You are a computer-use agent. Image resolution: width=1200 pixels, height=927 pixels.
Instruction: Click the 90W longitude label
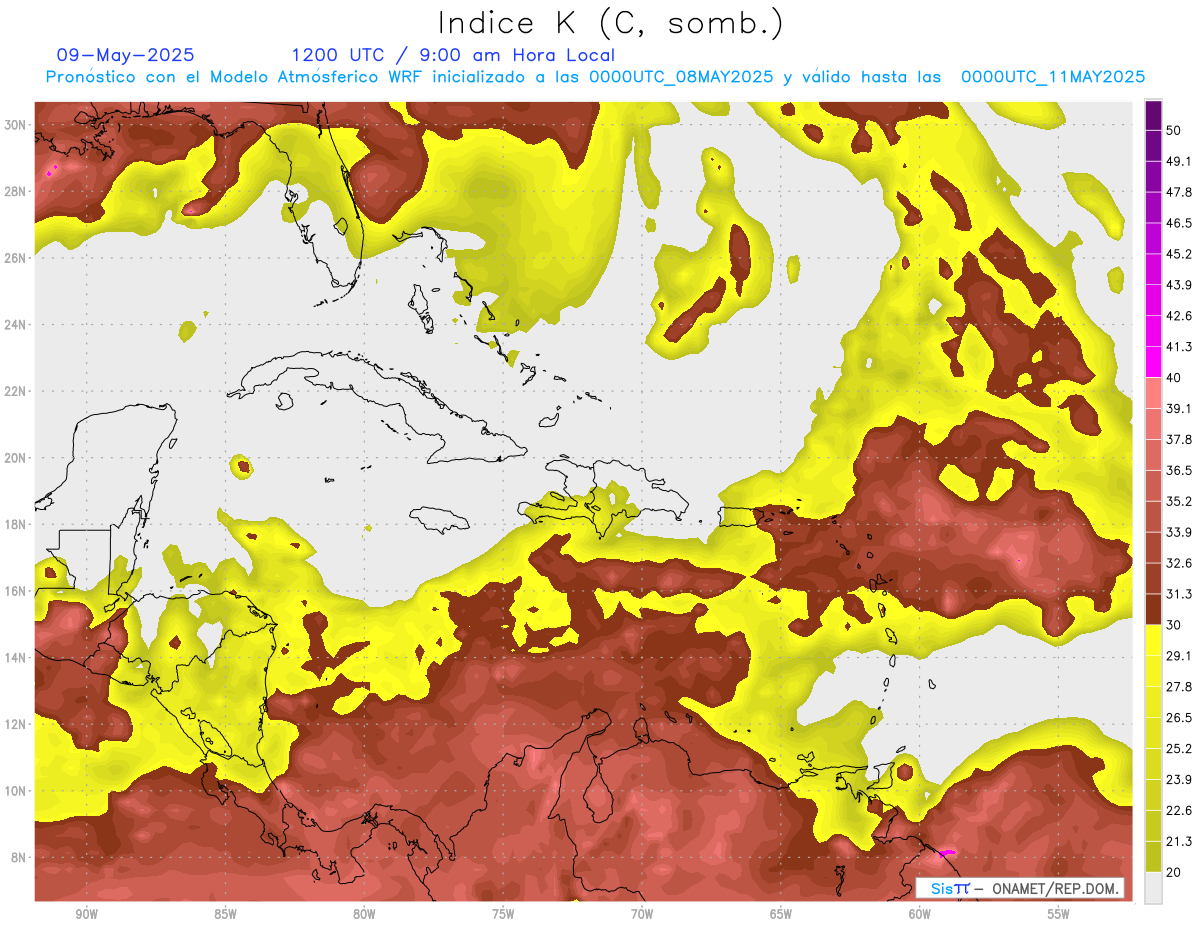point(87,914)
